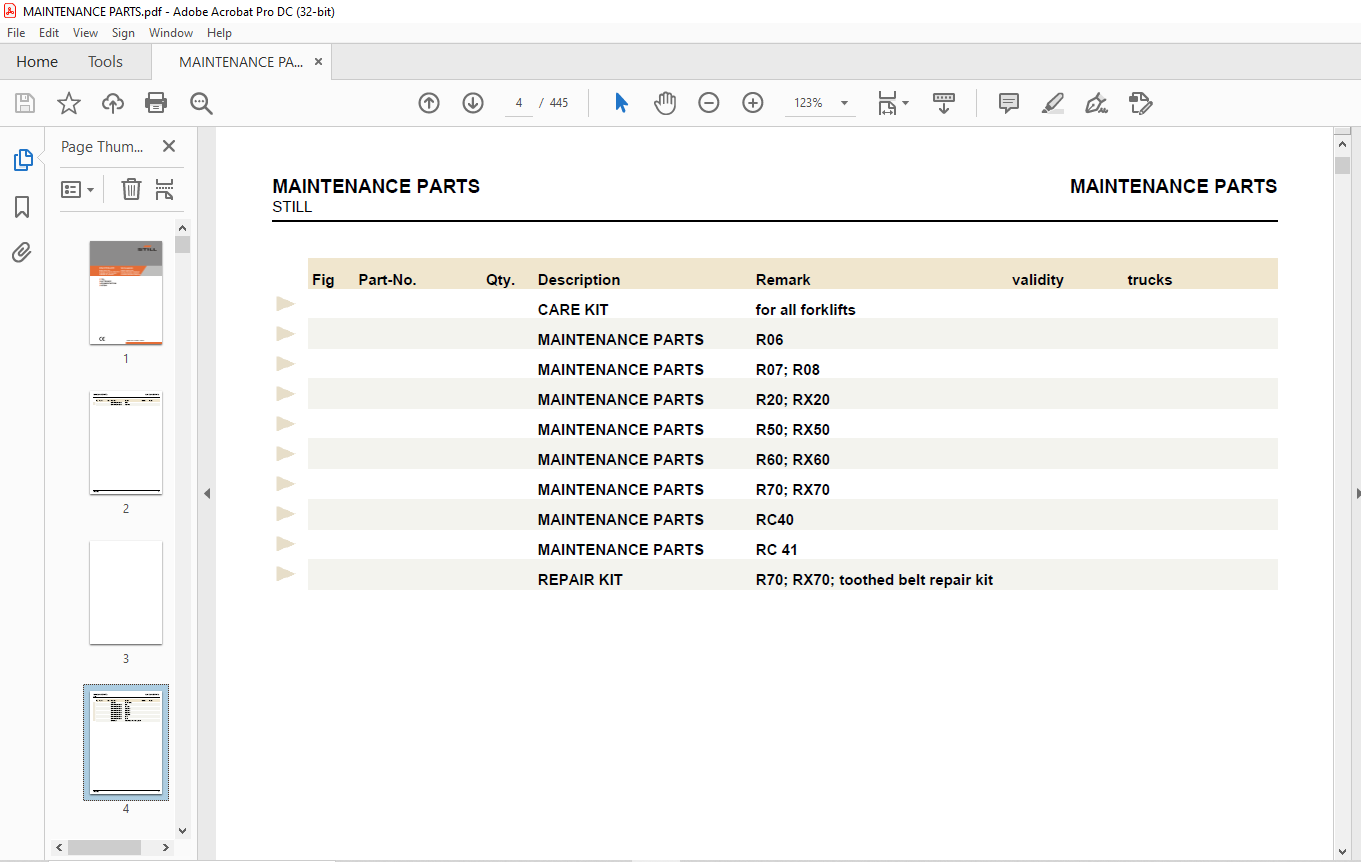The image size is (1361, 862).
Task: Select the Highlight text pen tool
Action: [x=1052, y=103]
